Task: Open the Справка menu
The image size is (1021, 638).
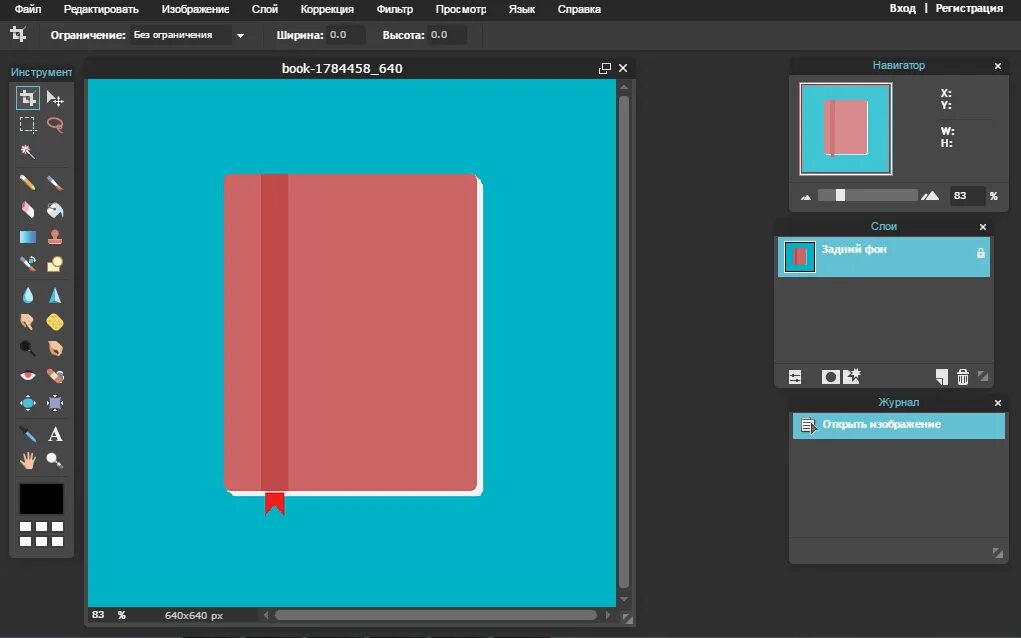Action: click(x=579, y=9)
